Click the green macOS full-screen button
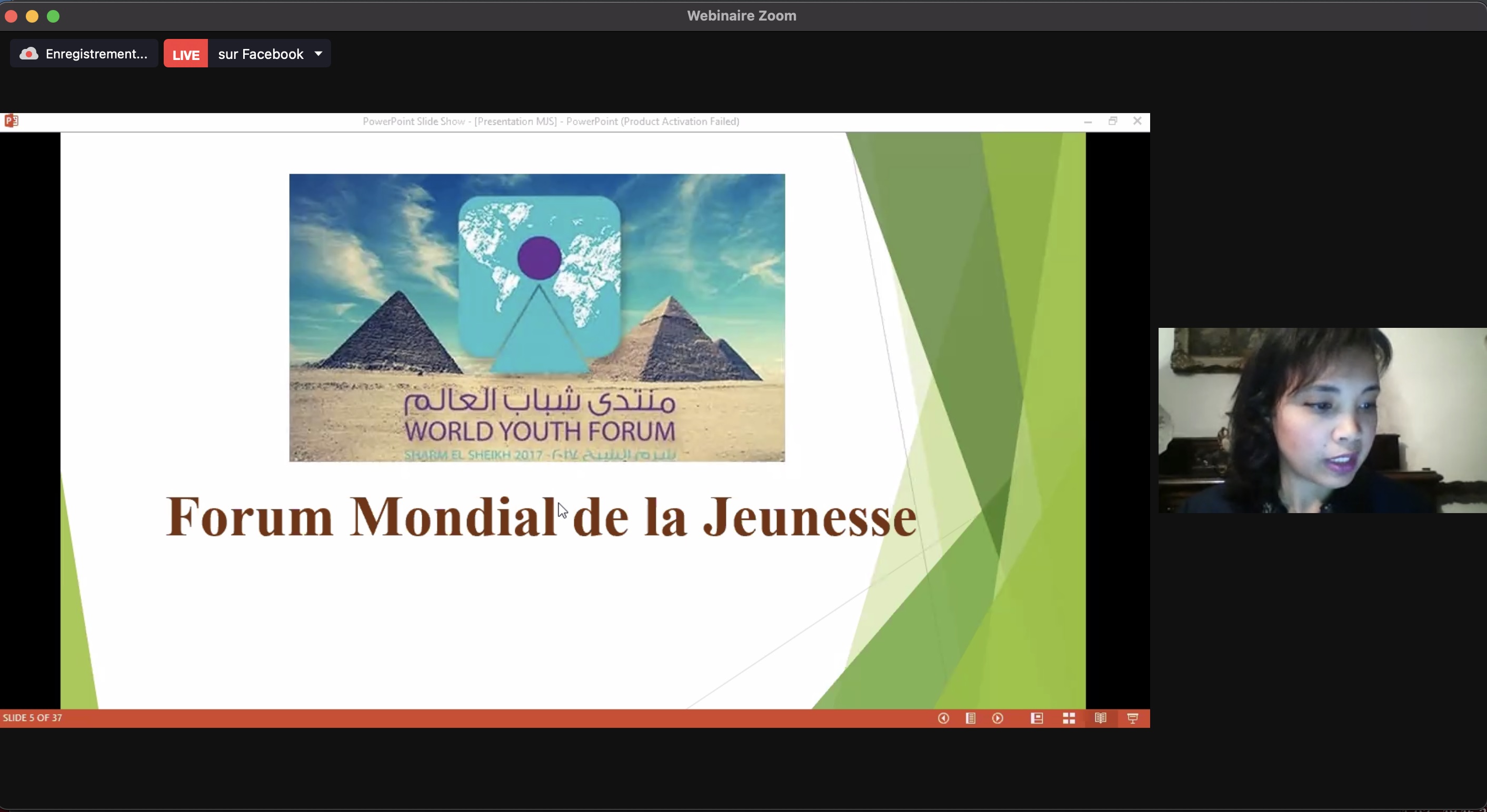The width and height of the screenshot is (1487, 812). 53,16
